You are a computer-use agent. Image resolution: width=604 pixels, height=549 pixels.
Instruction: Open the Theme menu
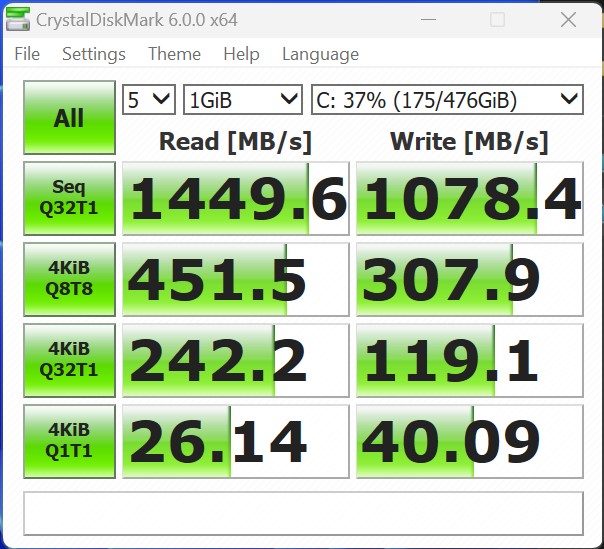pos(174,54)
